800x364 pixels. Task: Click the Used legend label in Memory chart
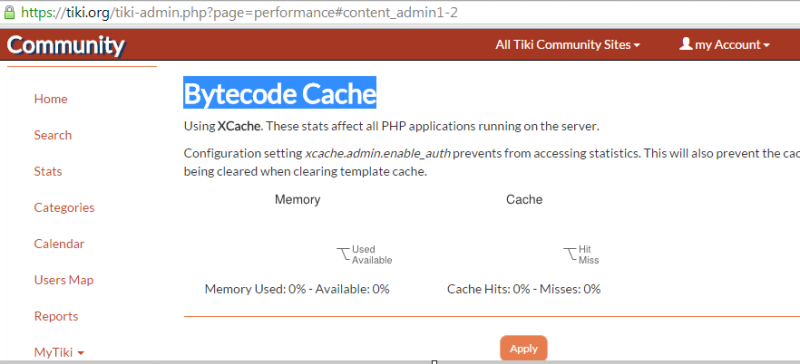tap(363, 249)
